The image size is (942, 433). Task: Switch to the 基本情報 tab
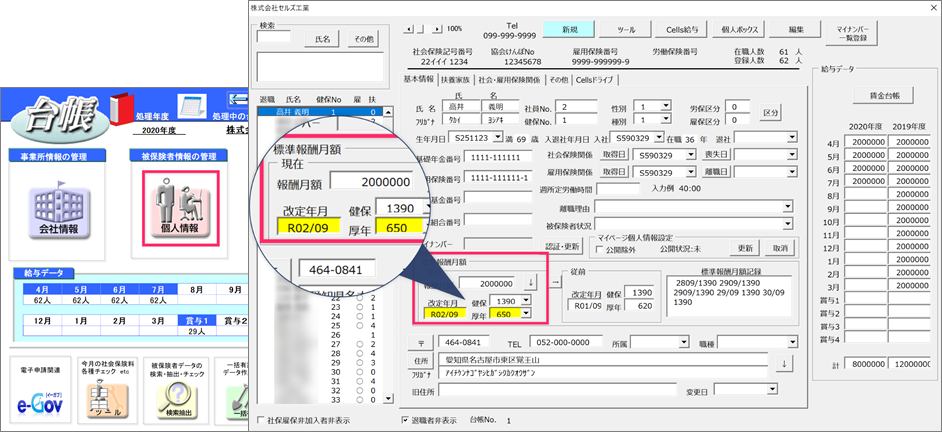point(418,79)
